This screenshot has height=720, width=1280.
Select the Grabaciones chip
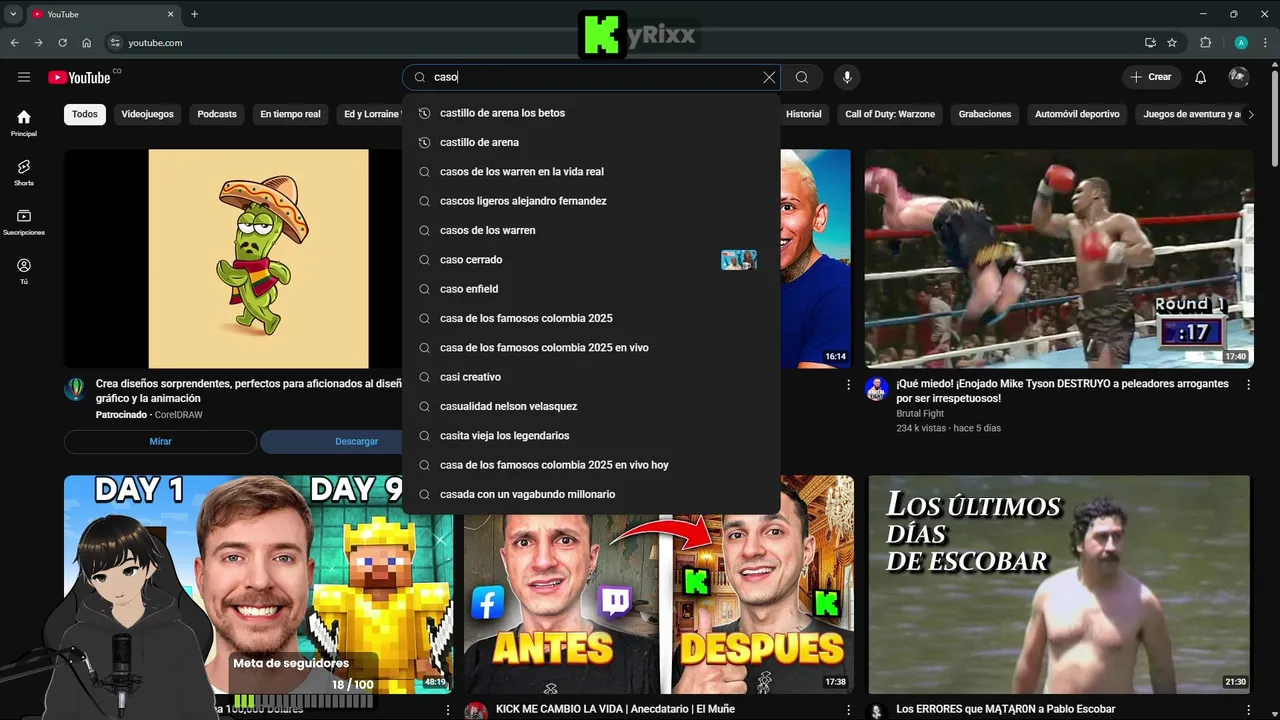point(985,114)
